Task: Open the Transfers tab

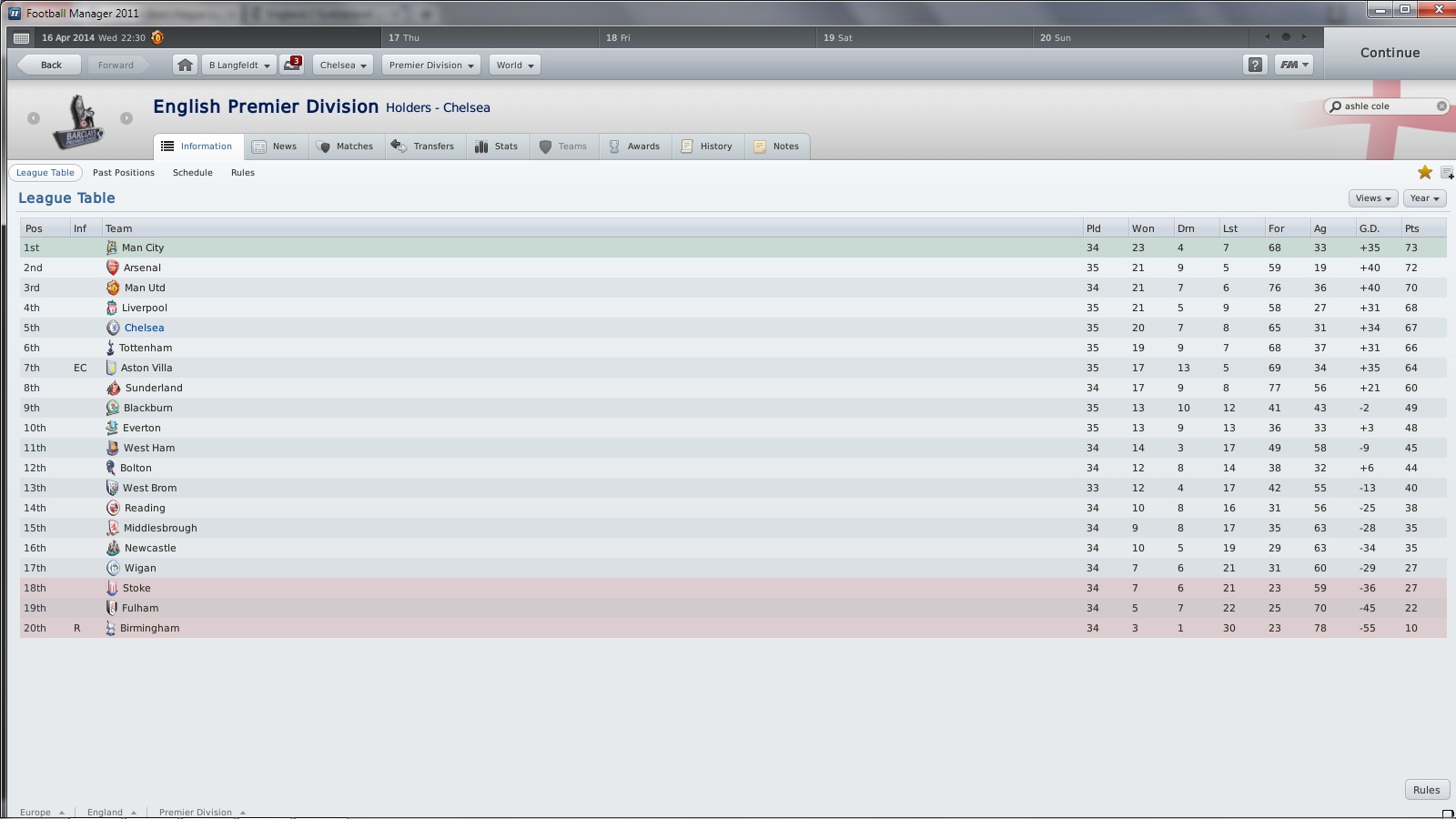Action: pyautogui.click(x=423, y=147)
